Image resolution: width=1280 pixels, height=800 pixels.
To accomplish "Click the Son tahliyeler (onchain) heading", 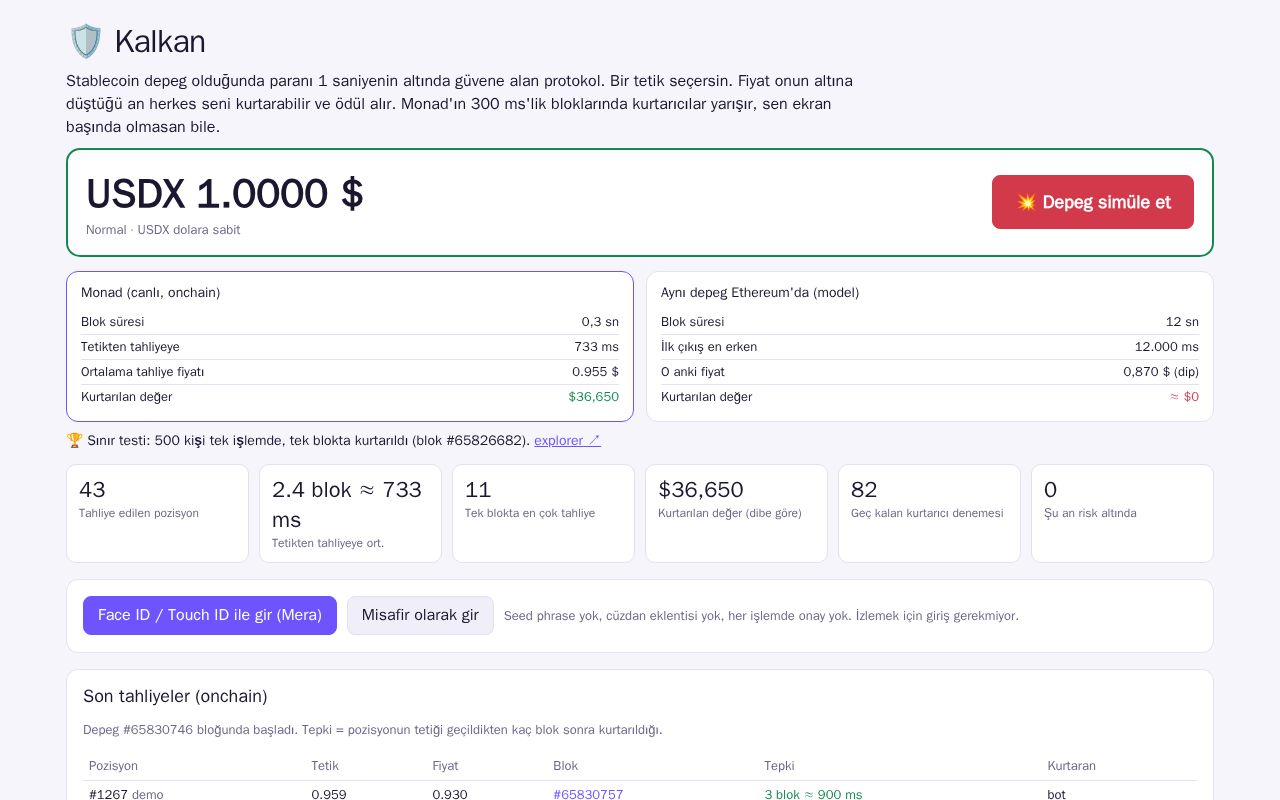I will (175, 696).
